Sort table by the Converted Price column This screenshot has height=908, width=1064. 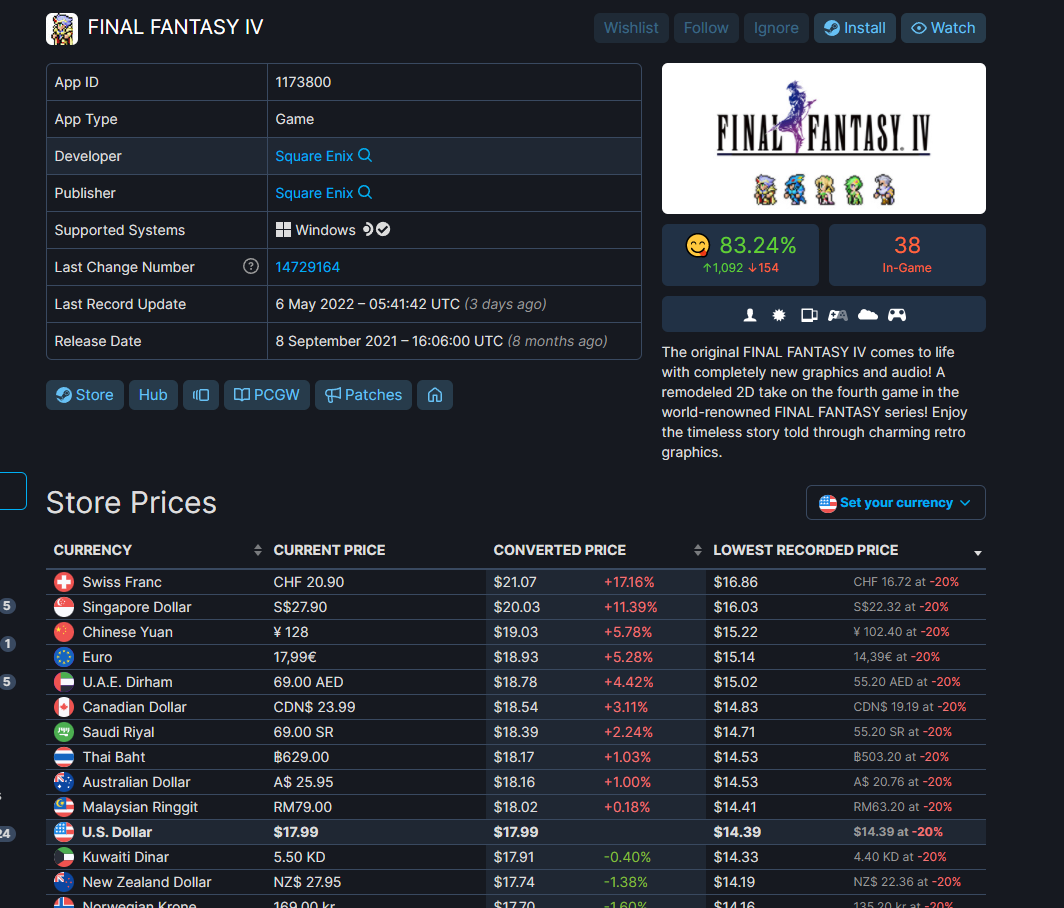pos(597,550)
